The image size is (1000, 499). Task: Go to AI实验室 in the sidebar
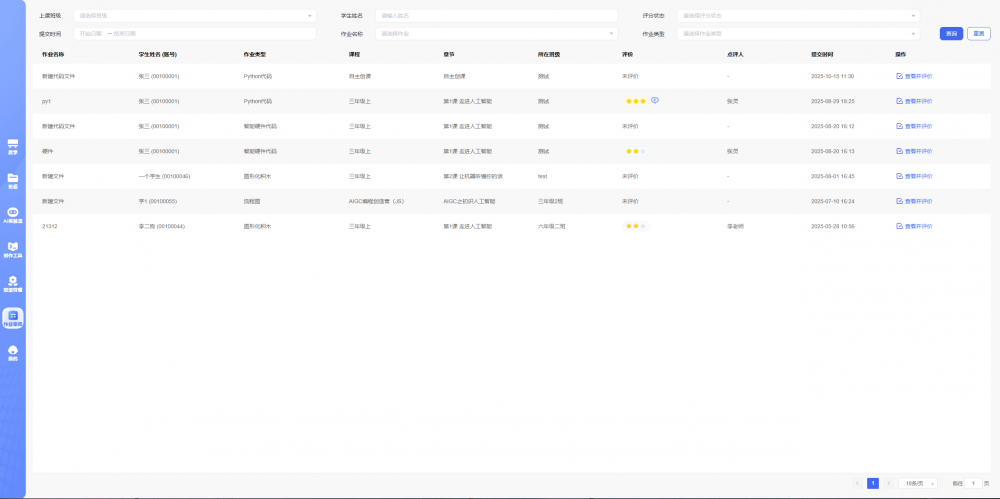[x=13, y=214]
